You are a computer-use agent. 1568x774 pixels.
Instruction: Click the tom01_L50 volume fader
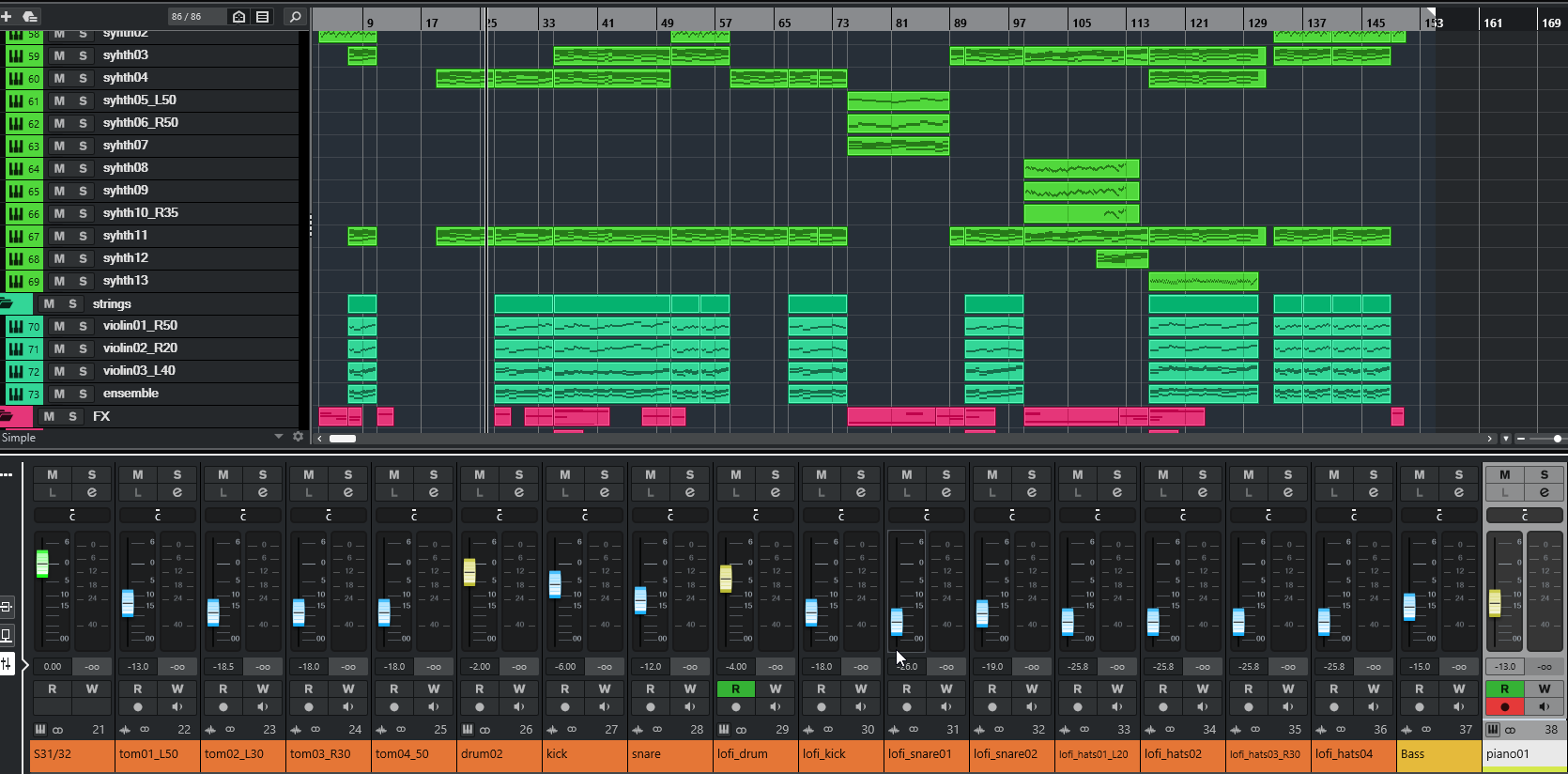pyautogui.click(x=128, y=603)
